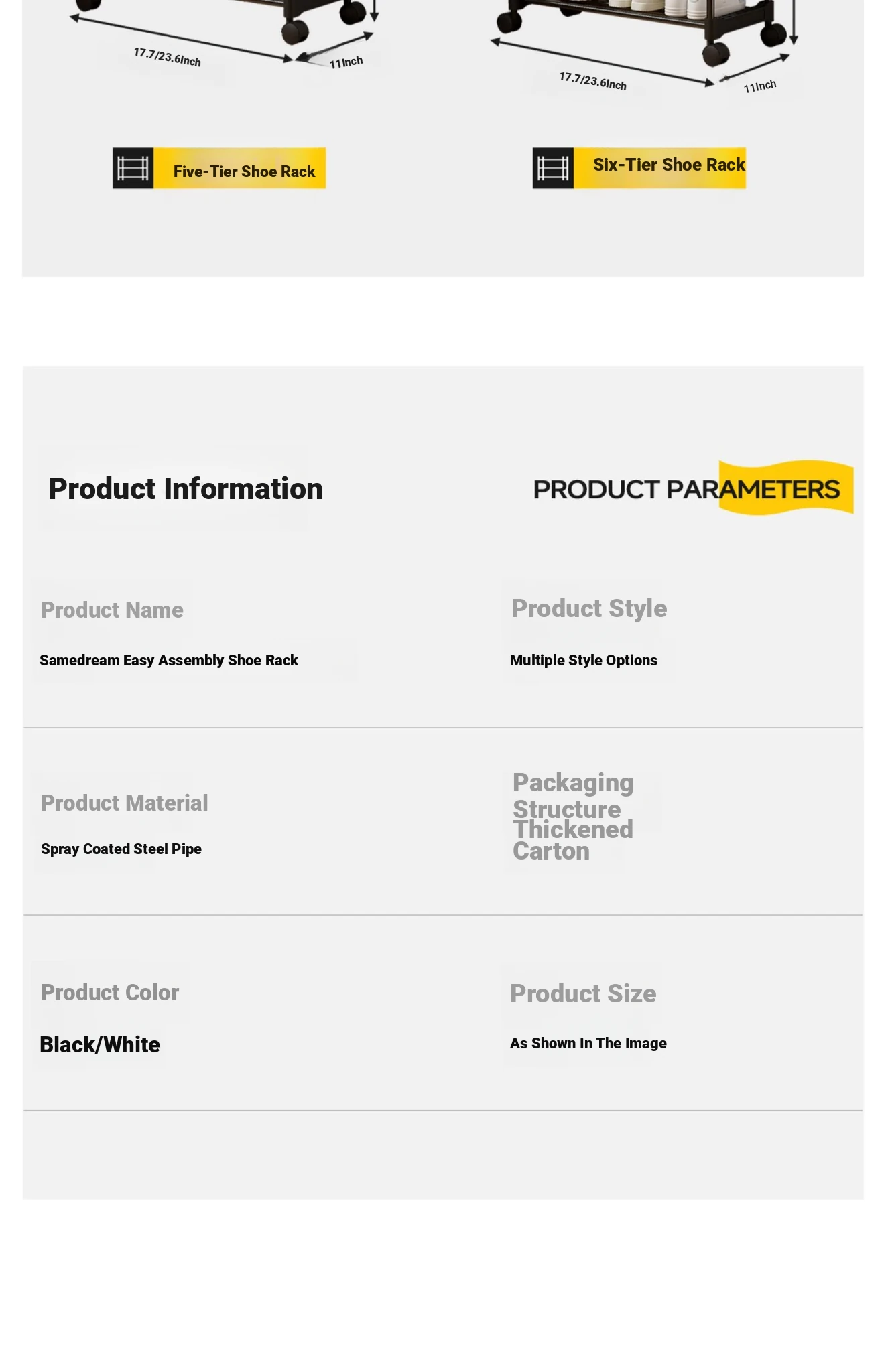Select the Five-Tier Shoe Rack label
Image resolution: width=886 pixels, height=1372 pixels.
pos(244,171)
